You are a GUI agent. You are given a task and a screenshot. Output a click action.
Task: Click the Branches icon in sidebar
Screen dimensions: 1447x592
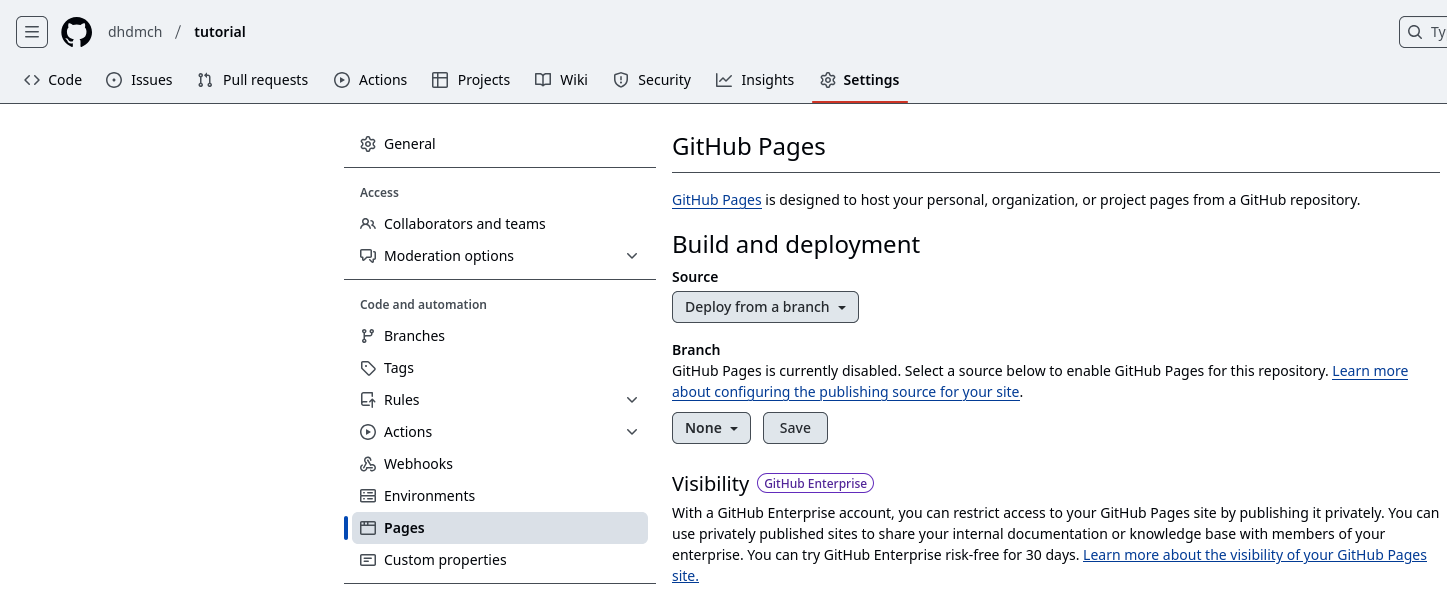click(368, 336)
